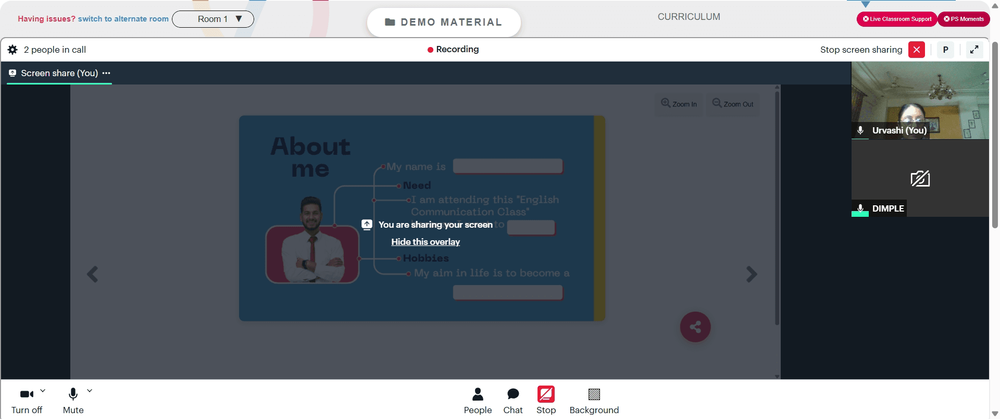
Task: Click Hide this overlay link
Action: (425, 242)
